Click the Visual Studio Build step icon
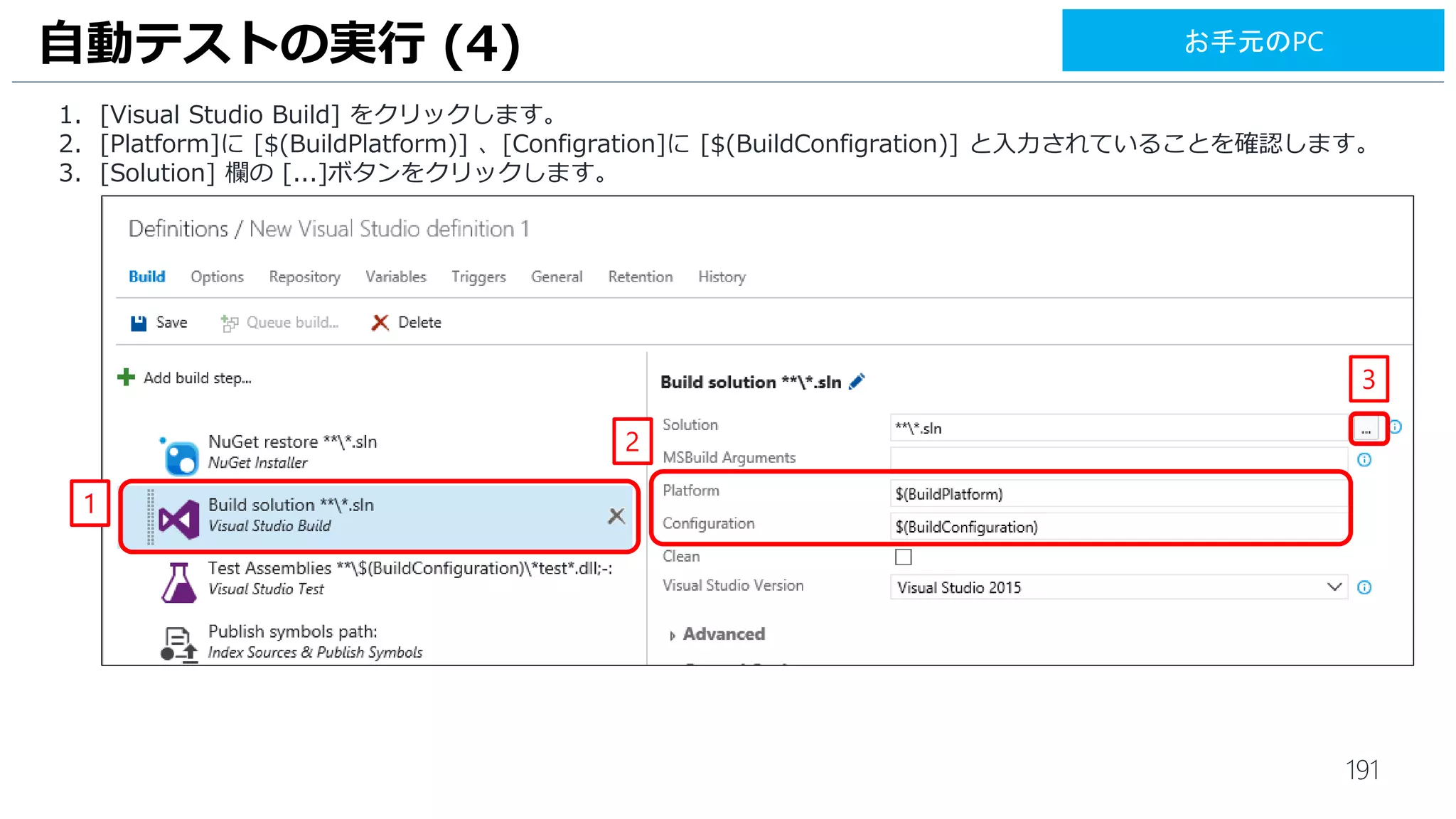1456x819 pixels. pos(179,519)
